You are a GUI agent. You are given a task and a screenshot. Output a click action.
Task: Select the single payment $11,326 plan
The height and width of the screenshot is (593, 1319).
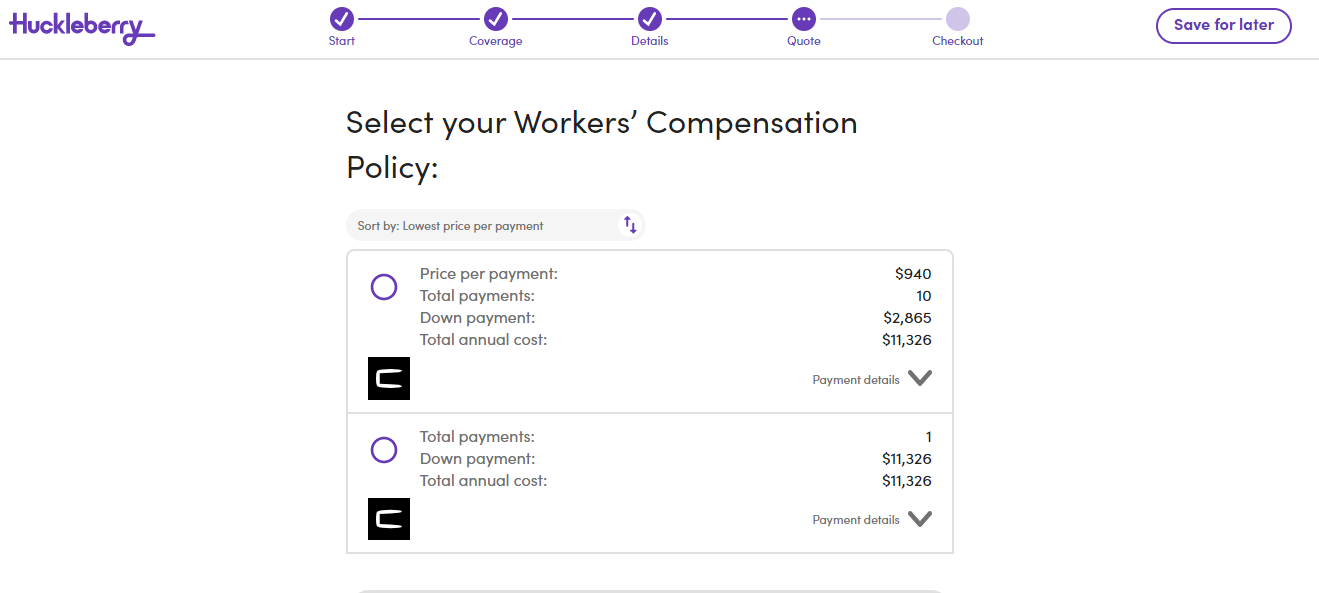(x=384, y=450)
